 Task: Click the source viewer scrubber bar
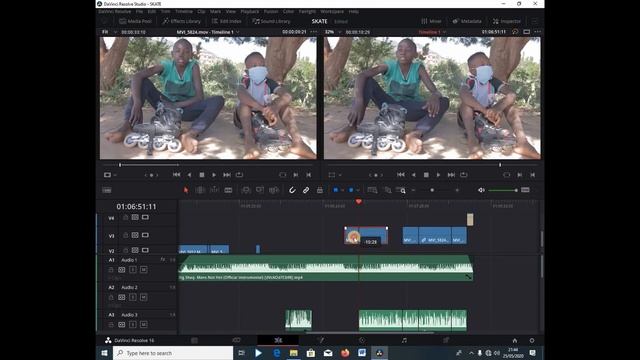(208, 165)
